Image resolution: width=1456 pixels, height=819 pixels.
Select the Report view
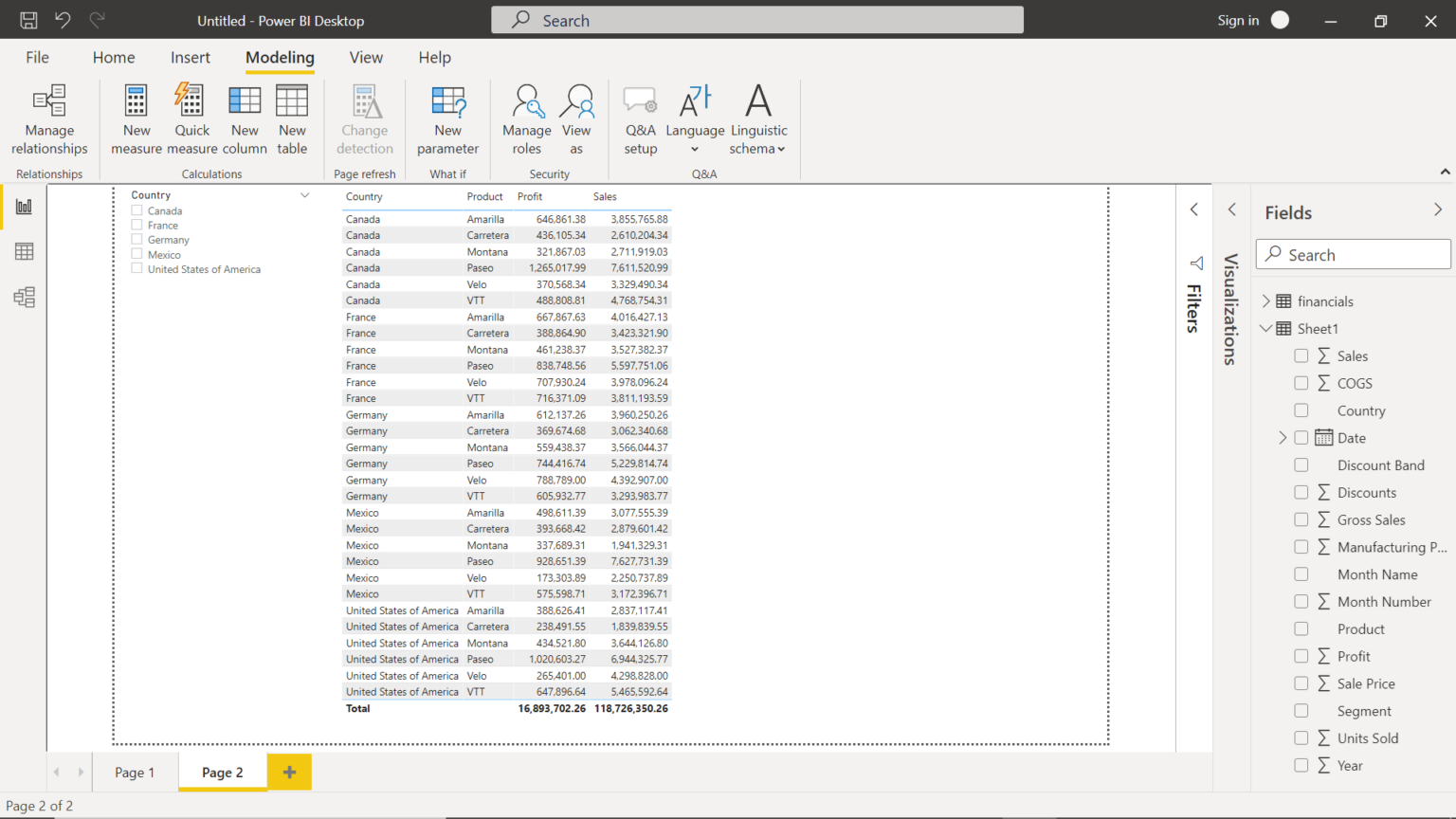click(x=22, y=205)
